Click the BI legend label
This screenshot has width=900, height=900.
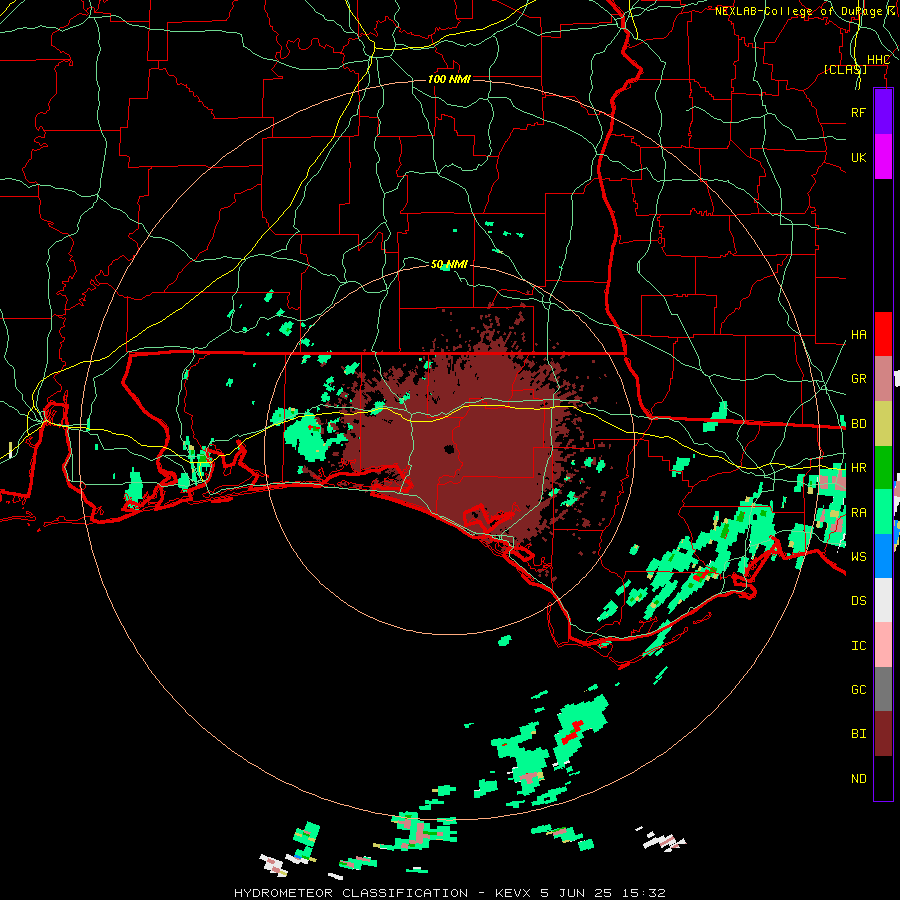[x=858, y=734]
